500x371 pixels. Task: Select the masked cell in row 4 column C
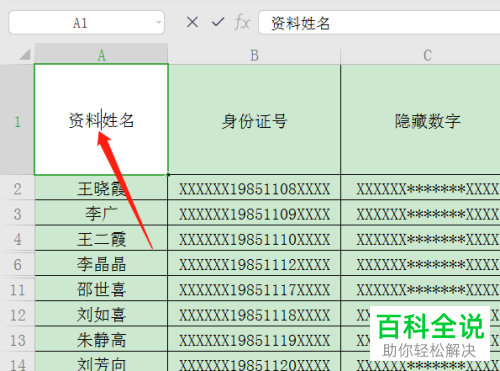tap(421, 238)
